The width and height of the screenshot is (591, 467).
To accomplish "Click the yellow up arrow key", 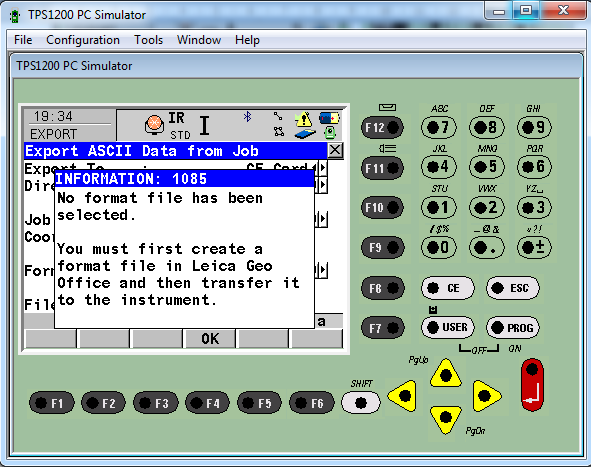I will pos(446,374).
